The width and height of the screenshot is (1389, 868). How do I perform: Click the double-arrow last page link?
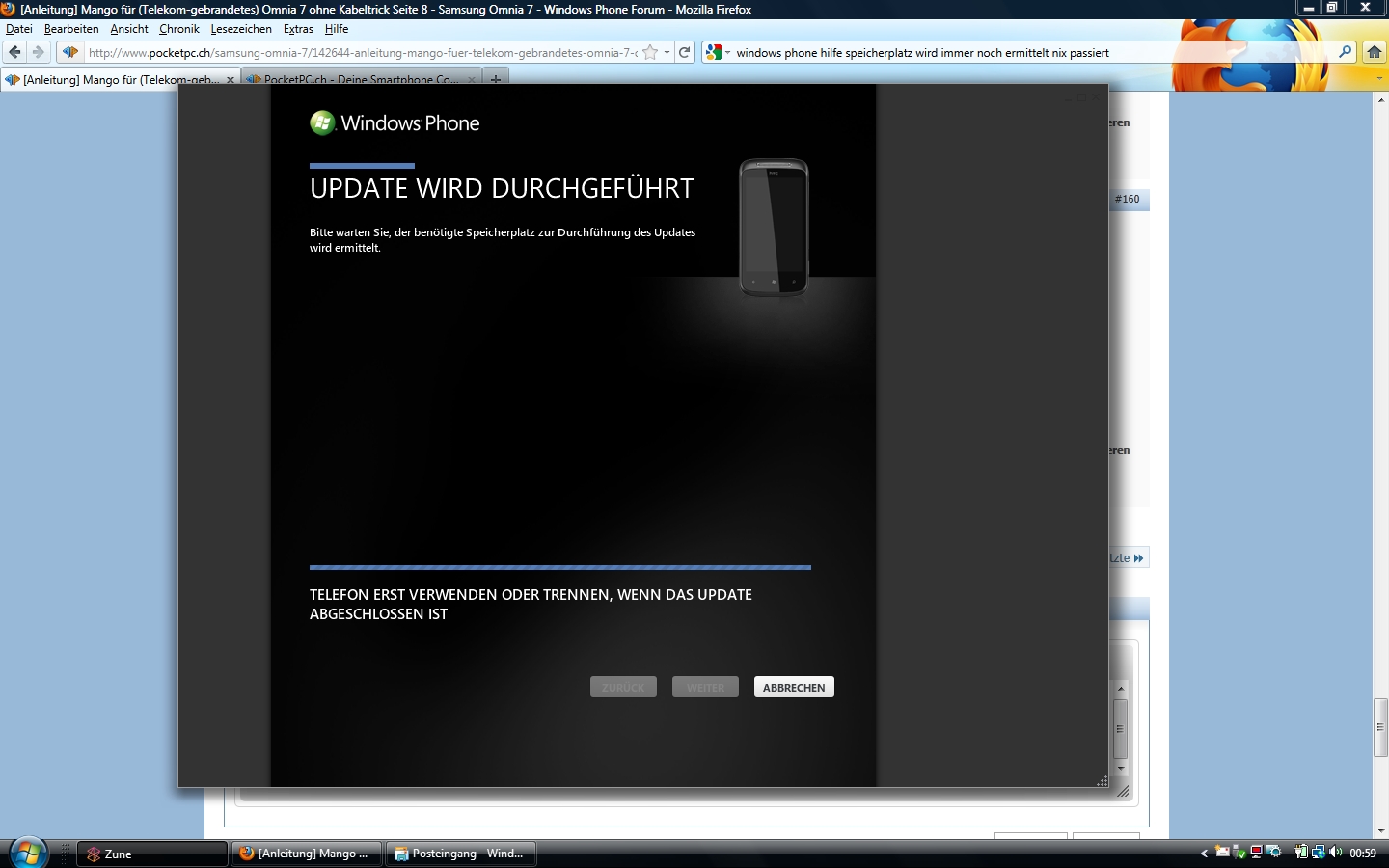pyautogui.click(x=1139, y=558)
